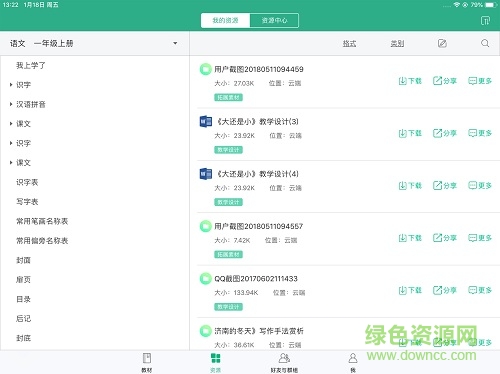Open file 《大还是小》教学设计(4)
Viewport: 500px width, 374px height.
[x=257, y=174]
